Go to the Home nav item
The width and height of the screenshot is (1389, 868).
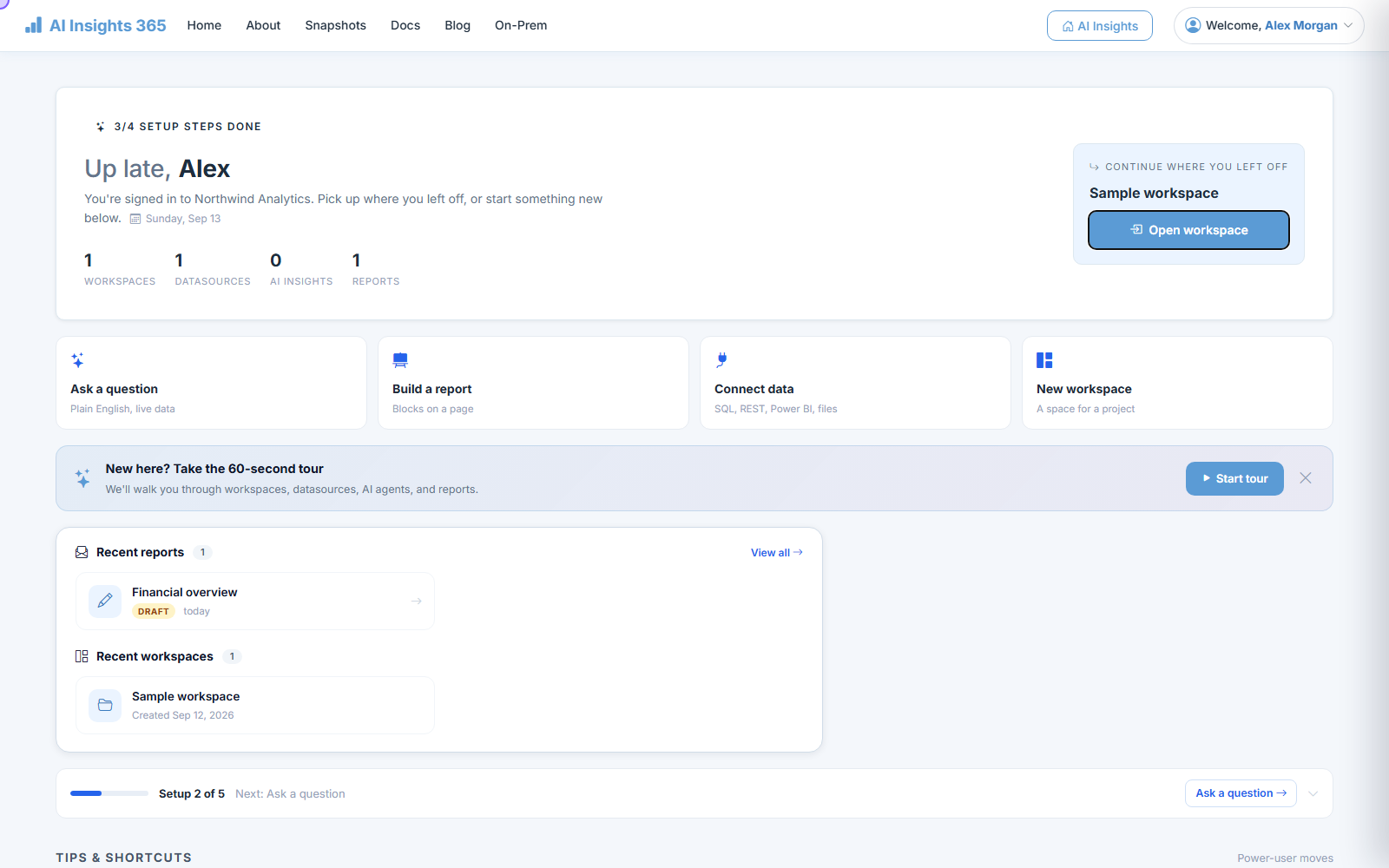coord(204,25)
